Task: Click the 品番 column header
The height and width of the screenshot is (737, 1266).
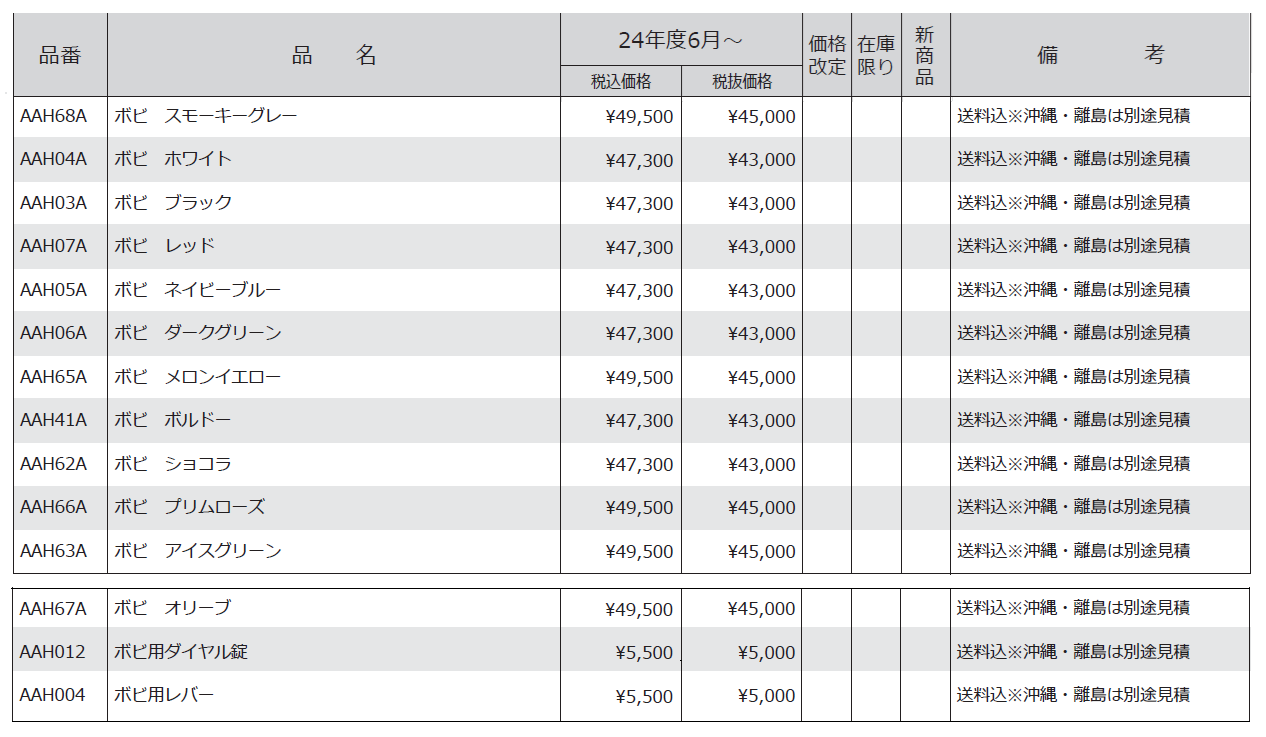Action: [60, 56]
